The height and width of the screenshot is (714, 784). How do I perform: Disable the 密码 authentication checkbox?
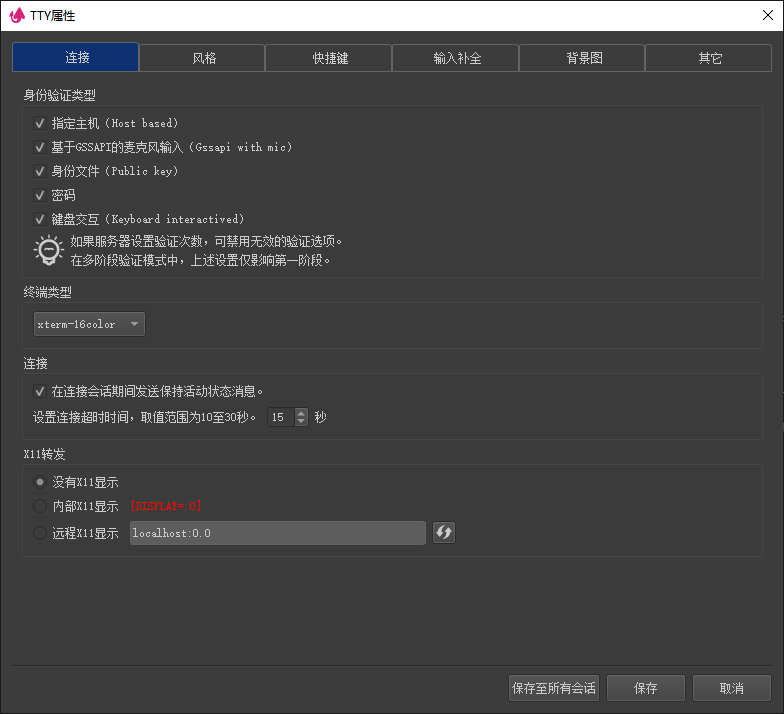40,195
